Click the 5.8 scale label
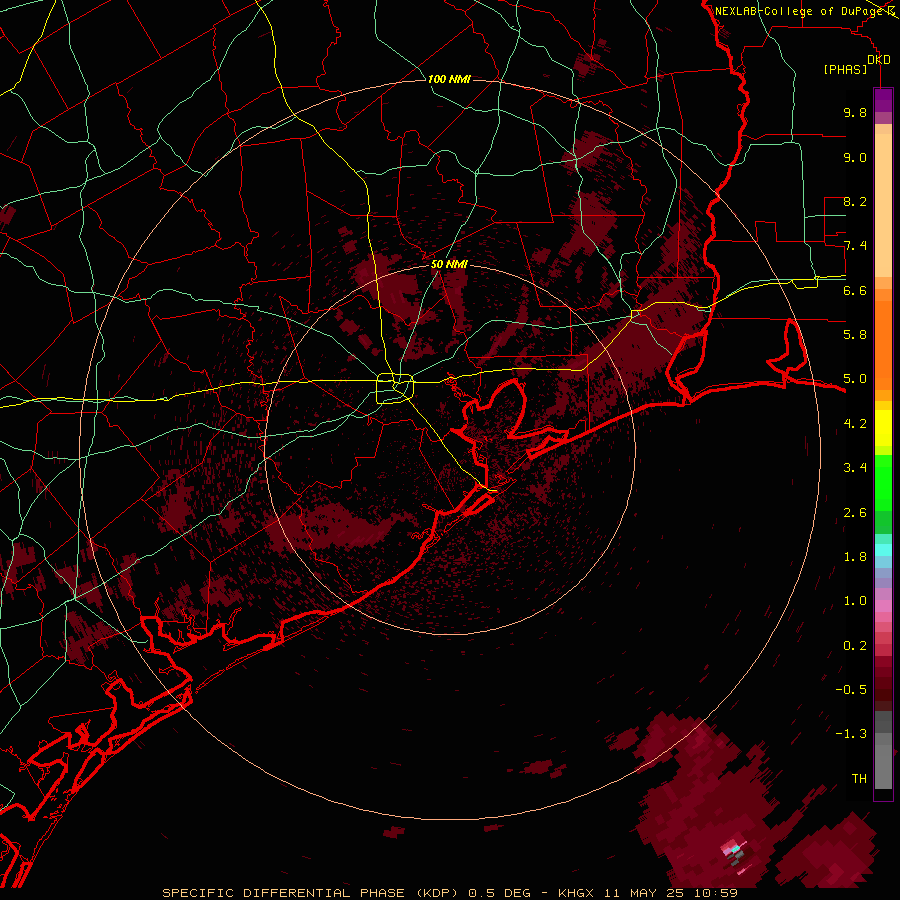The height and width of the screenshot is (900, 900). 855,334
